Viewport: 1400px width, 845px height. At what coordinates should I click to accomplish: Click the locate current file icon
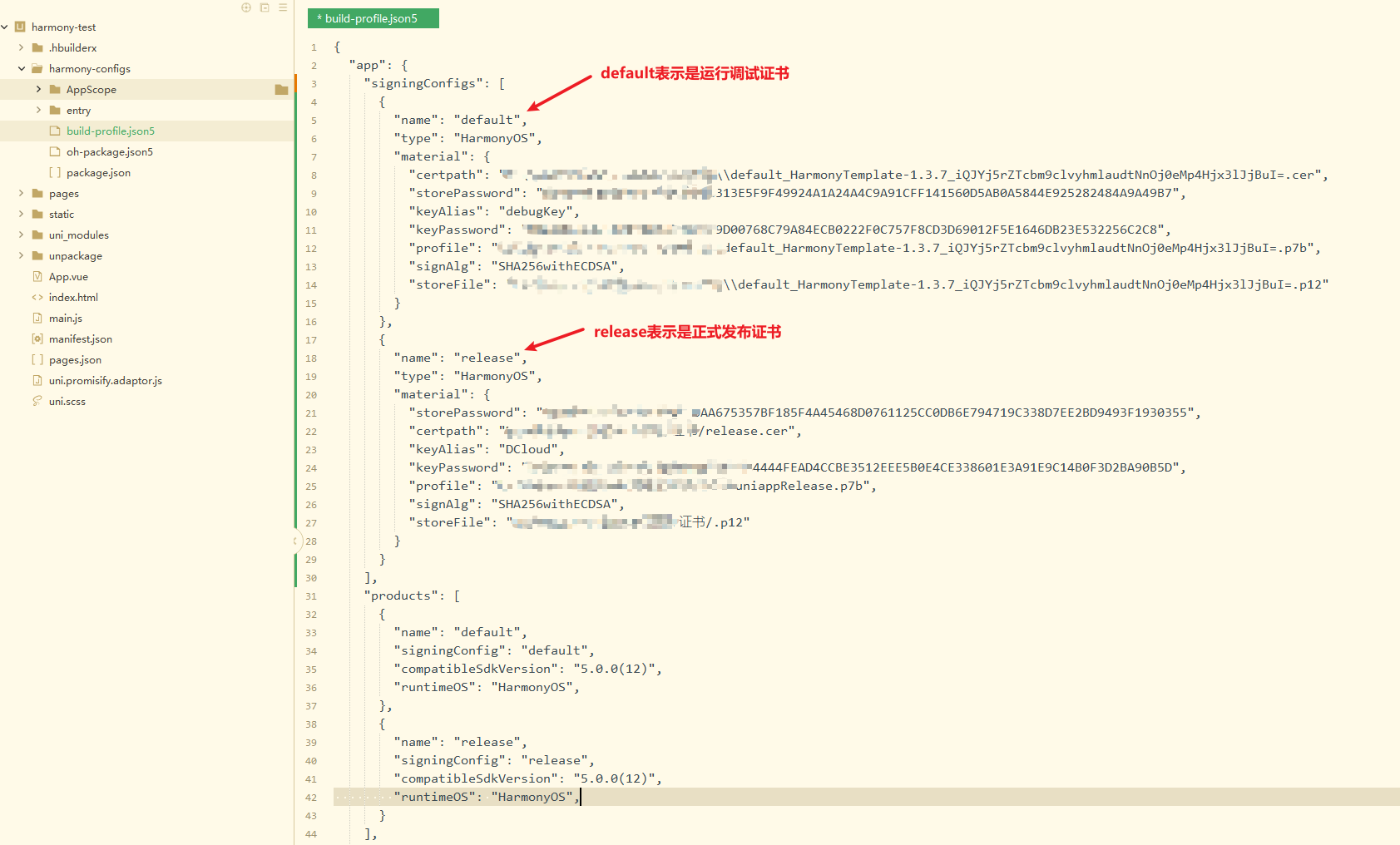pos(246,7)
